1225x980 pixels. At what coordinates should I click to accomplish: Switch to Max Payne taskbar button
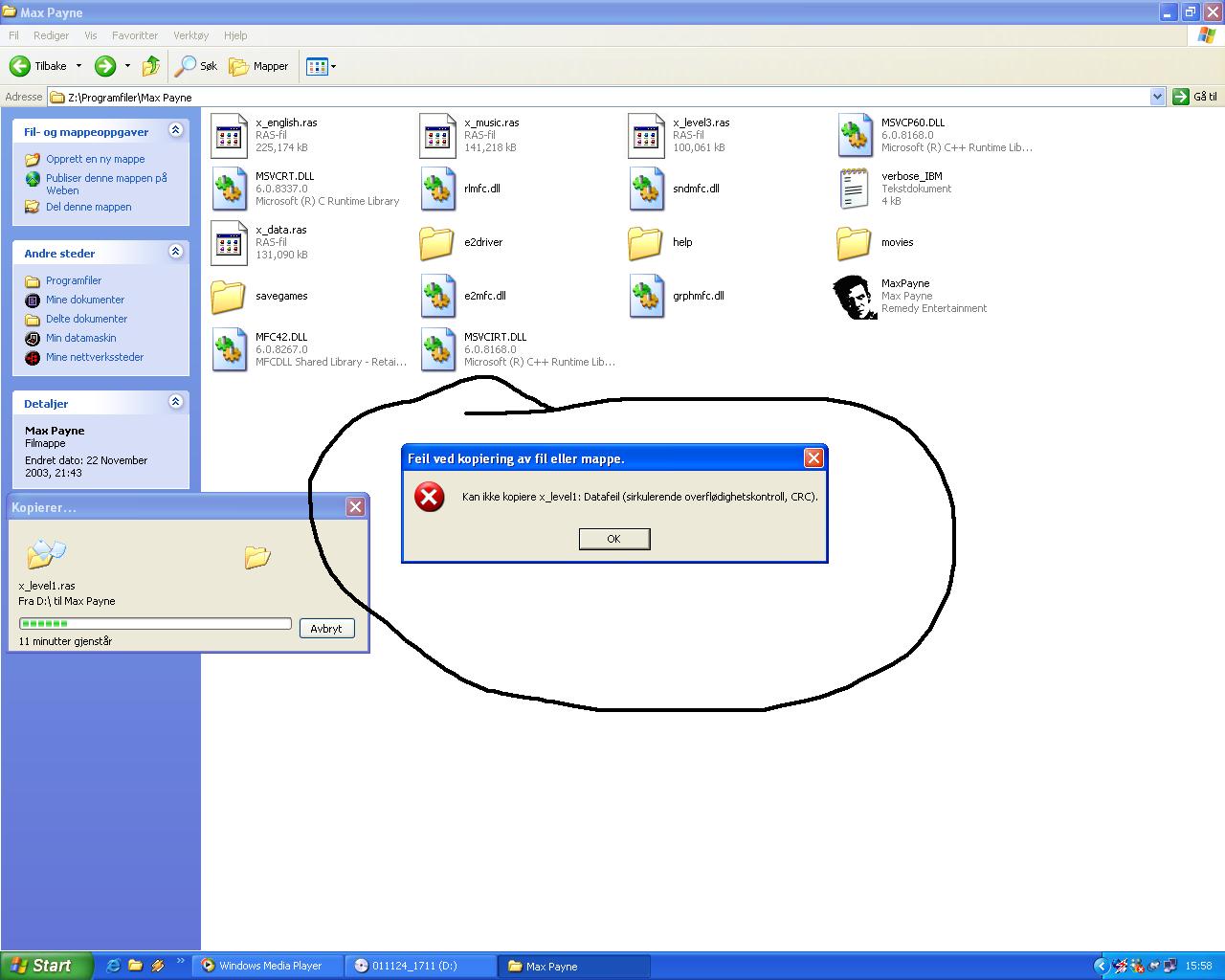[x=574, y=966]
